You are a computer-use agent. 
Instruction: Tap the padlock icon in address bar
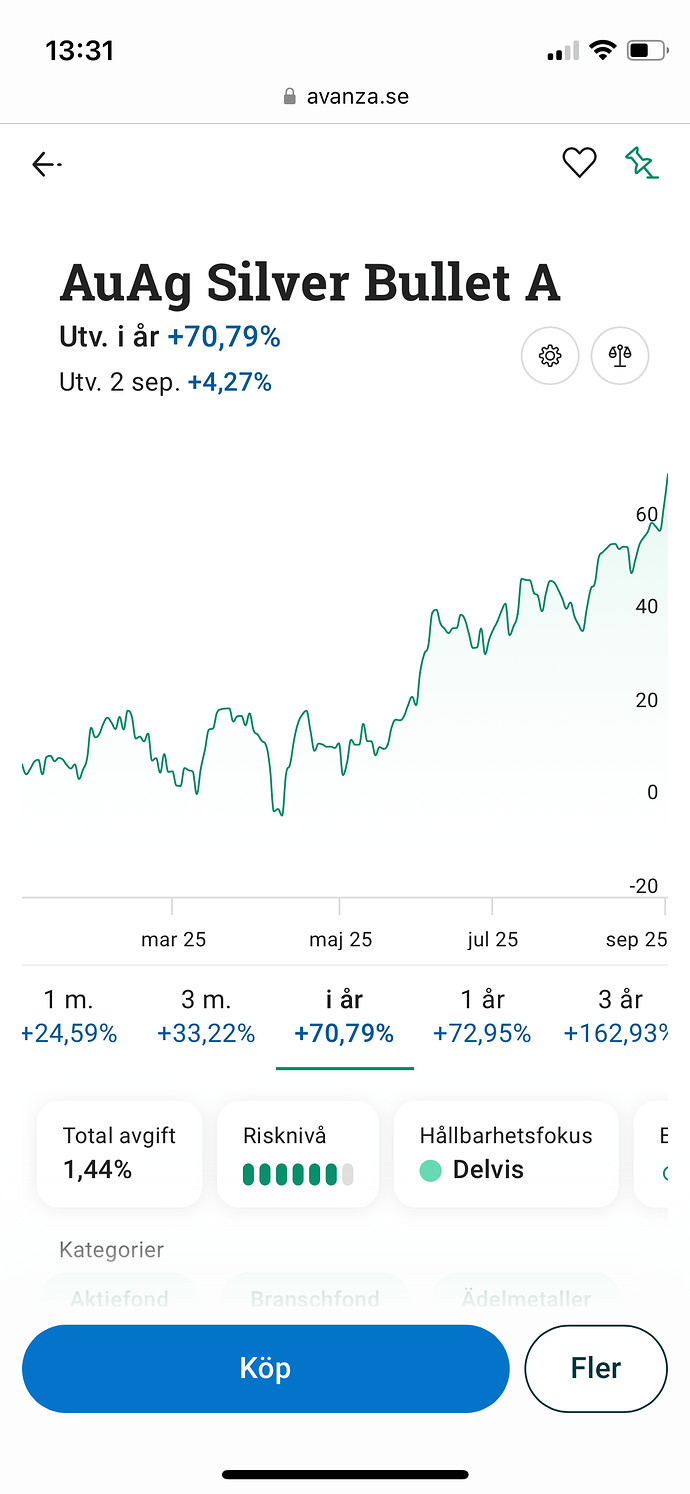290,97
